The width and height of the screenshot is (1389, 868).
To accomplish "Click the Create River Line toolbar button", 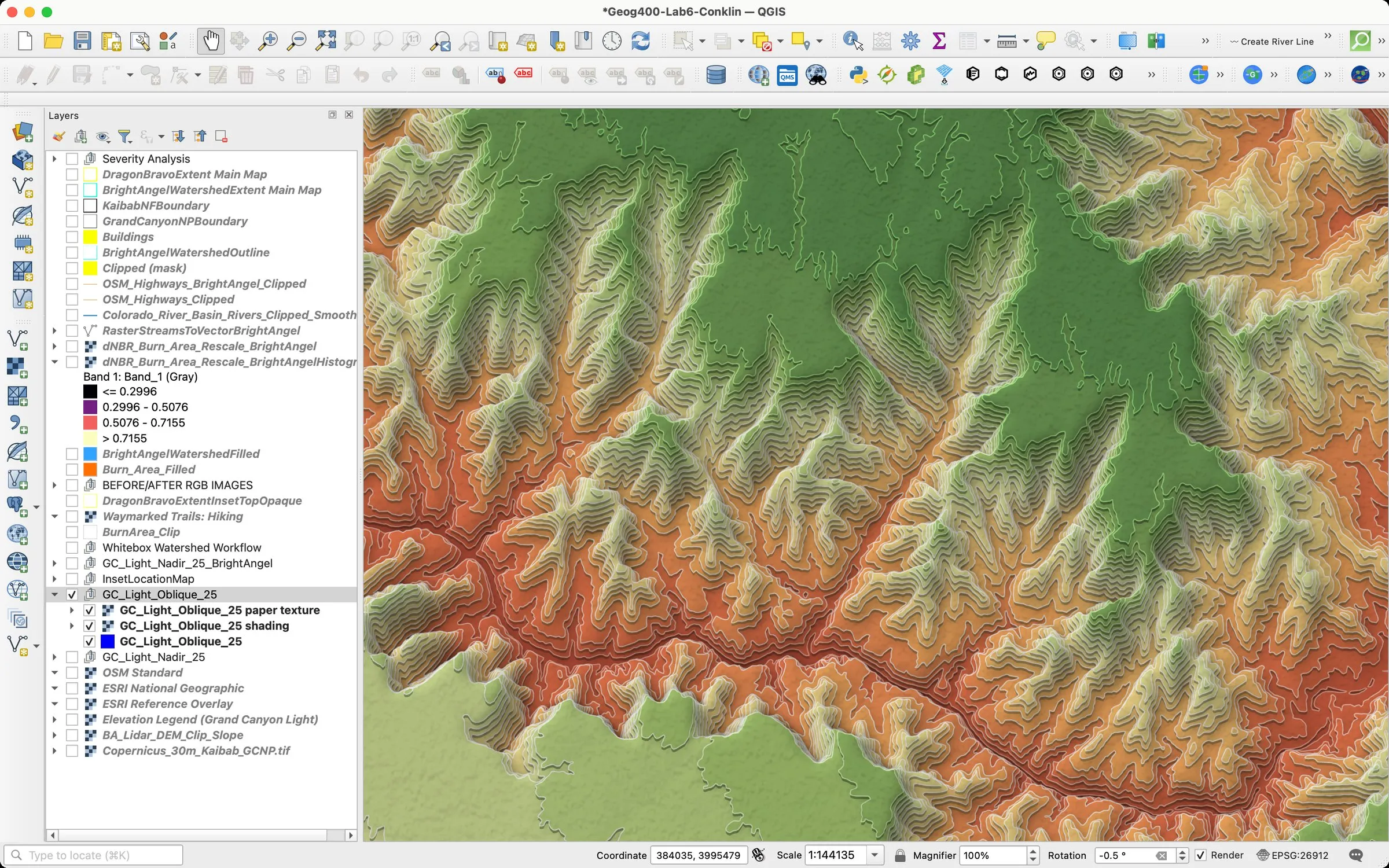I will click(x=1272, y=42).
